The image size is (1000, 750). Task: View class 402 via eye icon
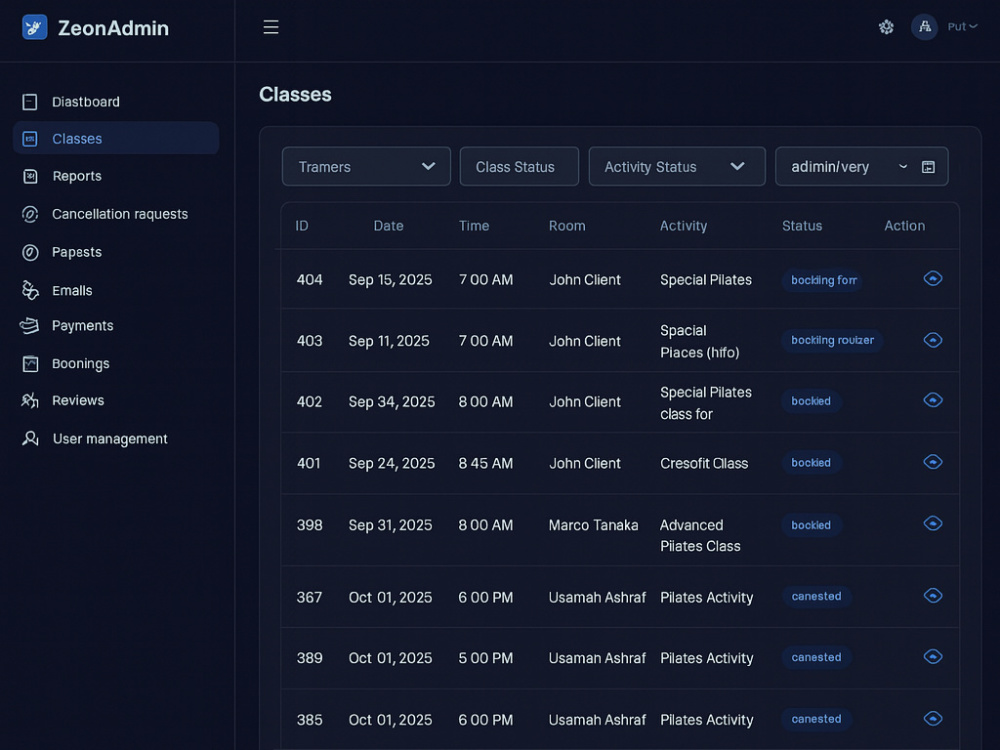coord(933,400)
